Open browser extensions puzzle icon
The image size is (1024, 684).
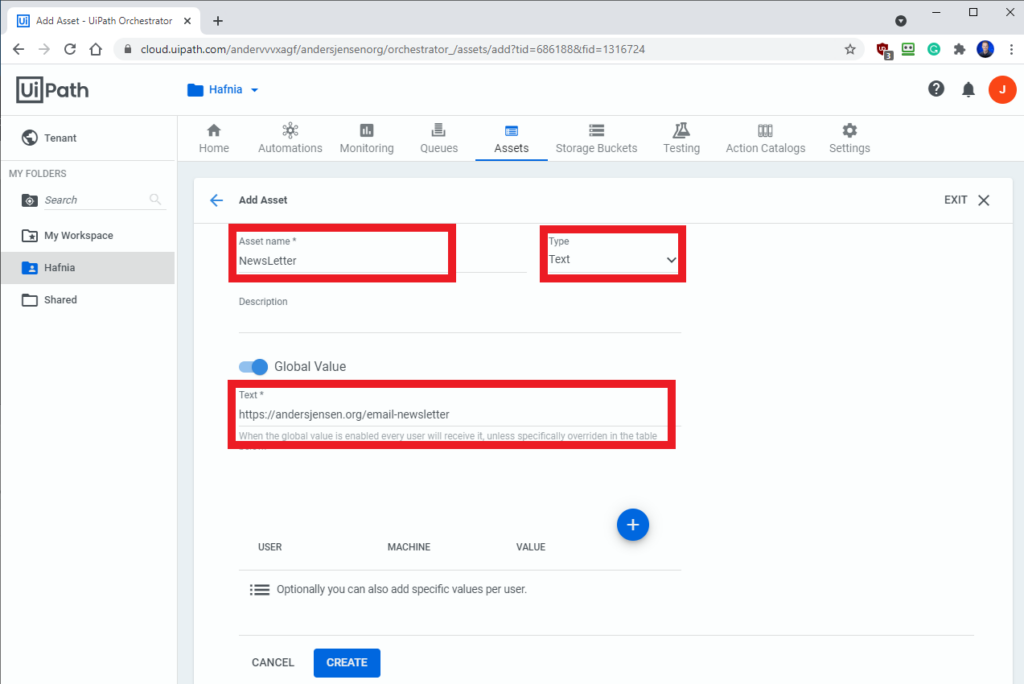pos(959,49)
